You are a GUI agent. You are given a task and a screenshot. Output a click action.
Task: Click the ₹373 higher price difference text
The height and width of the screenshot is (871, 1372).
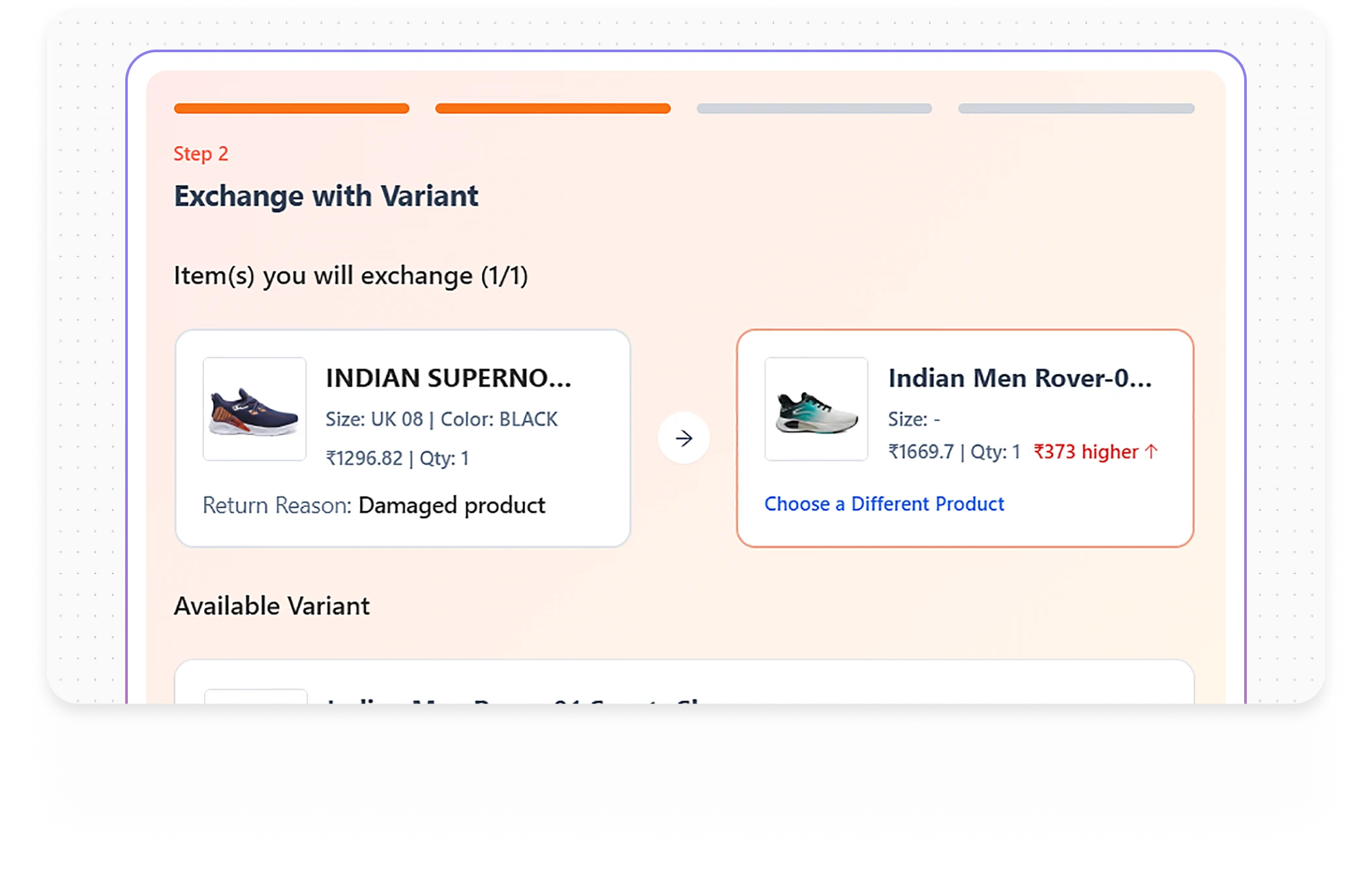pos(1086,451)
